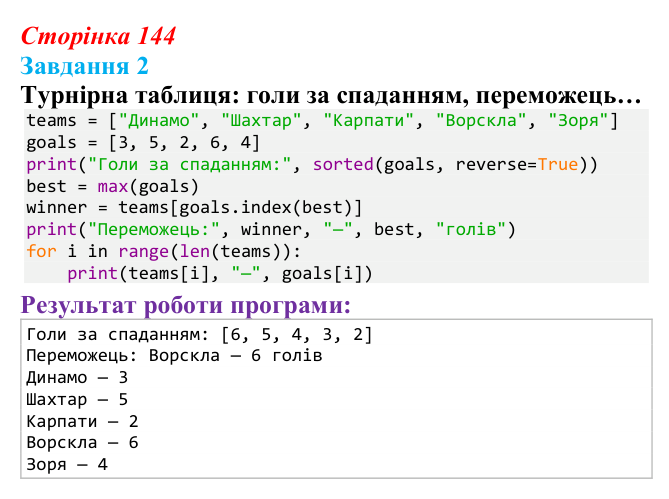669x499 pixels.
Task: Click the "range" function in the loop
Action: pos(143,252)
